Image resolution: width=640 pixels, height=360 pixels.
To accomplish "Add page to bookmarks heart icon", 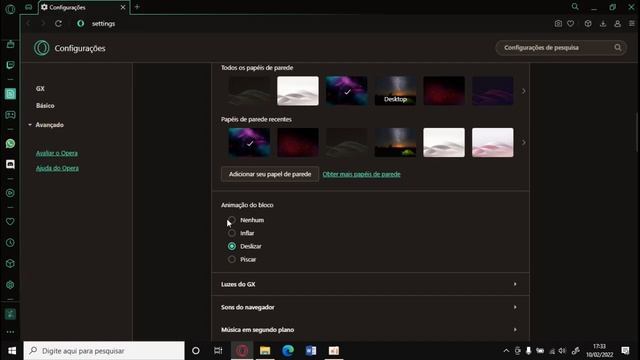I will [x=571, y=24].
